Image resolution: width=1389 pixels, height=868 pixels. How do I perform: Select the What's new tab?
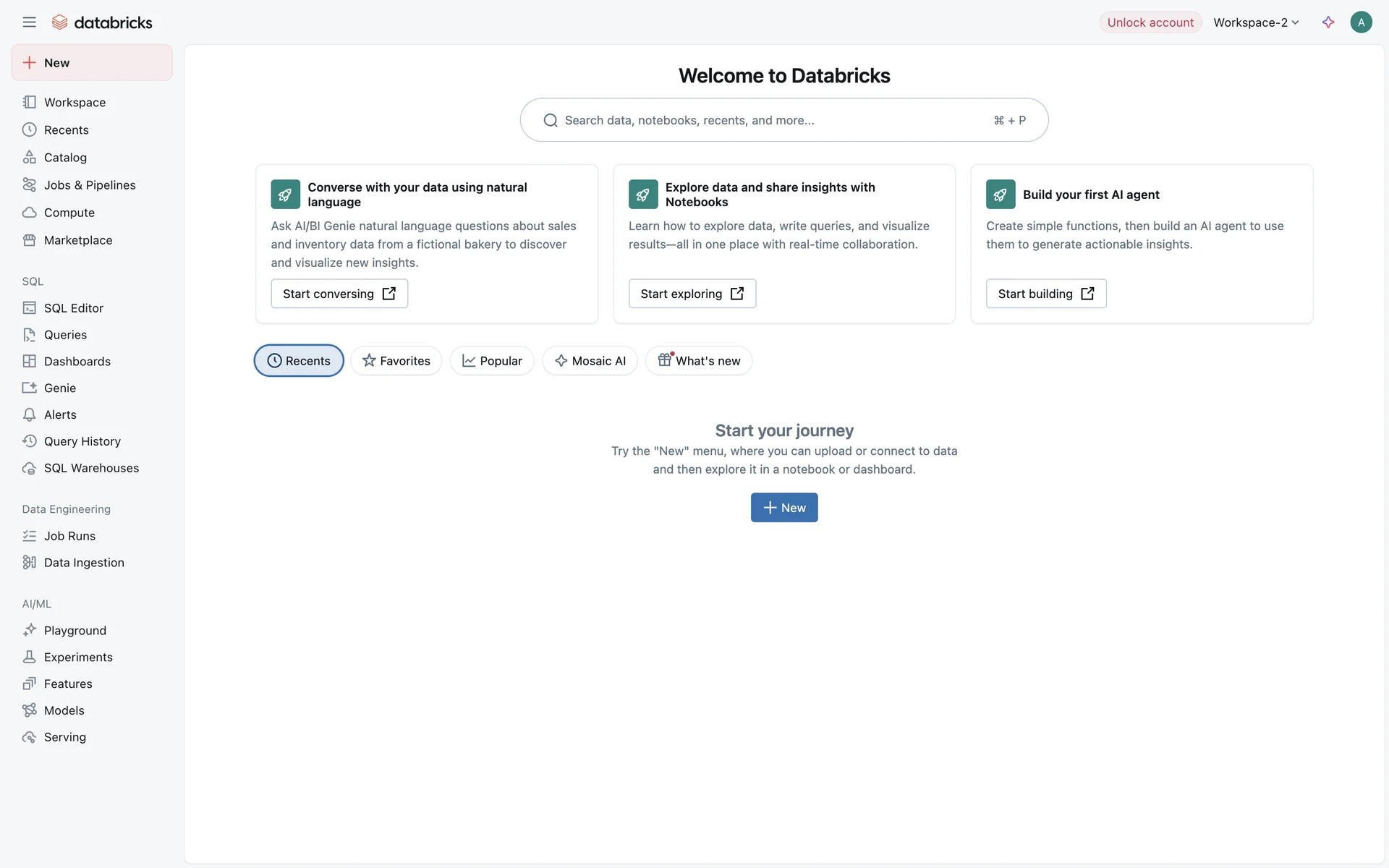(699, 361)
